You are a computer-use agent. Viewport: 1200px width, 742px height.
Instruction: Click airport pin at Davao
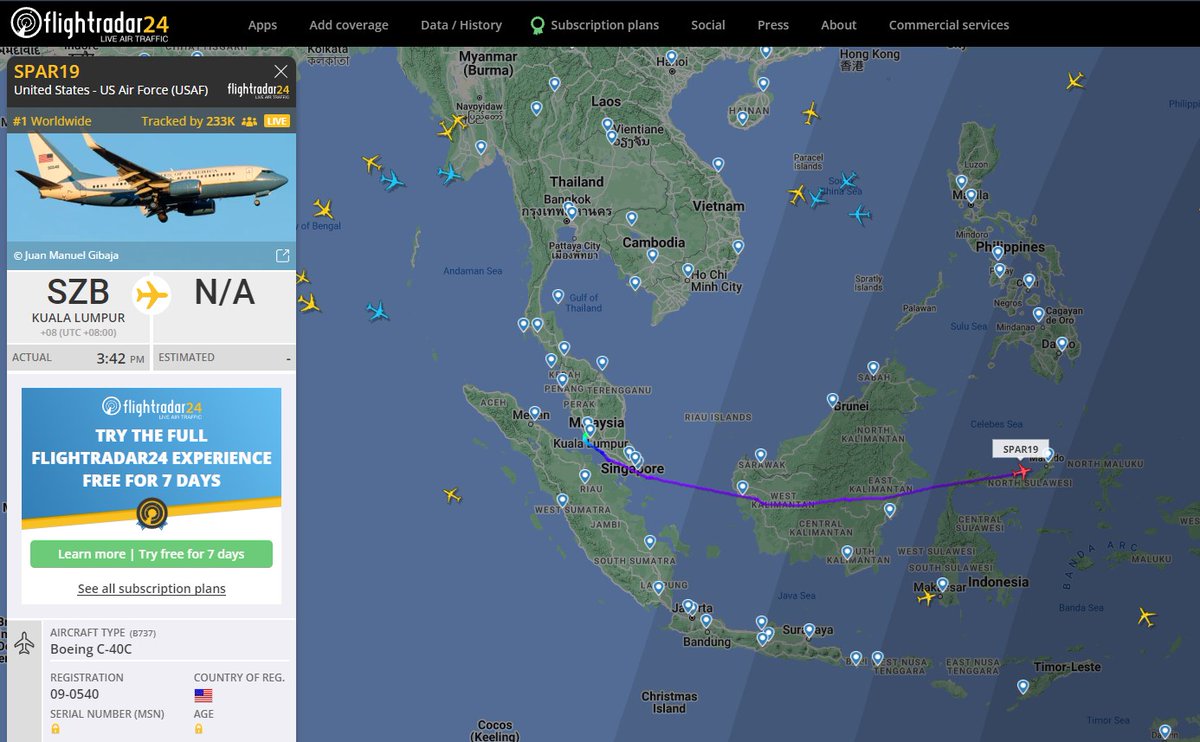point(1061,344)
